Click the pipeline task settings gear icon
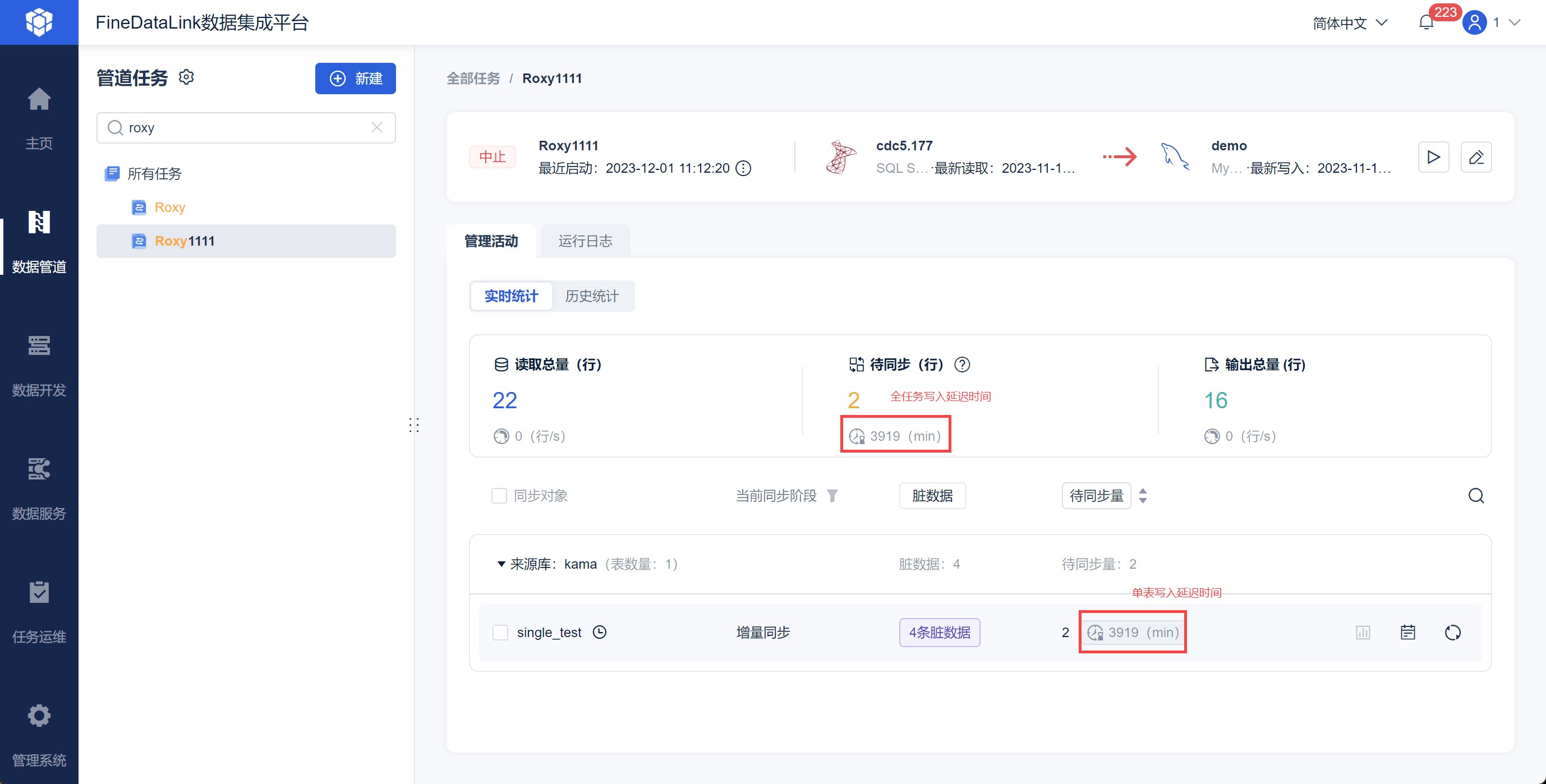Screen dimensions: 1546x784 tap(187, 77)
